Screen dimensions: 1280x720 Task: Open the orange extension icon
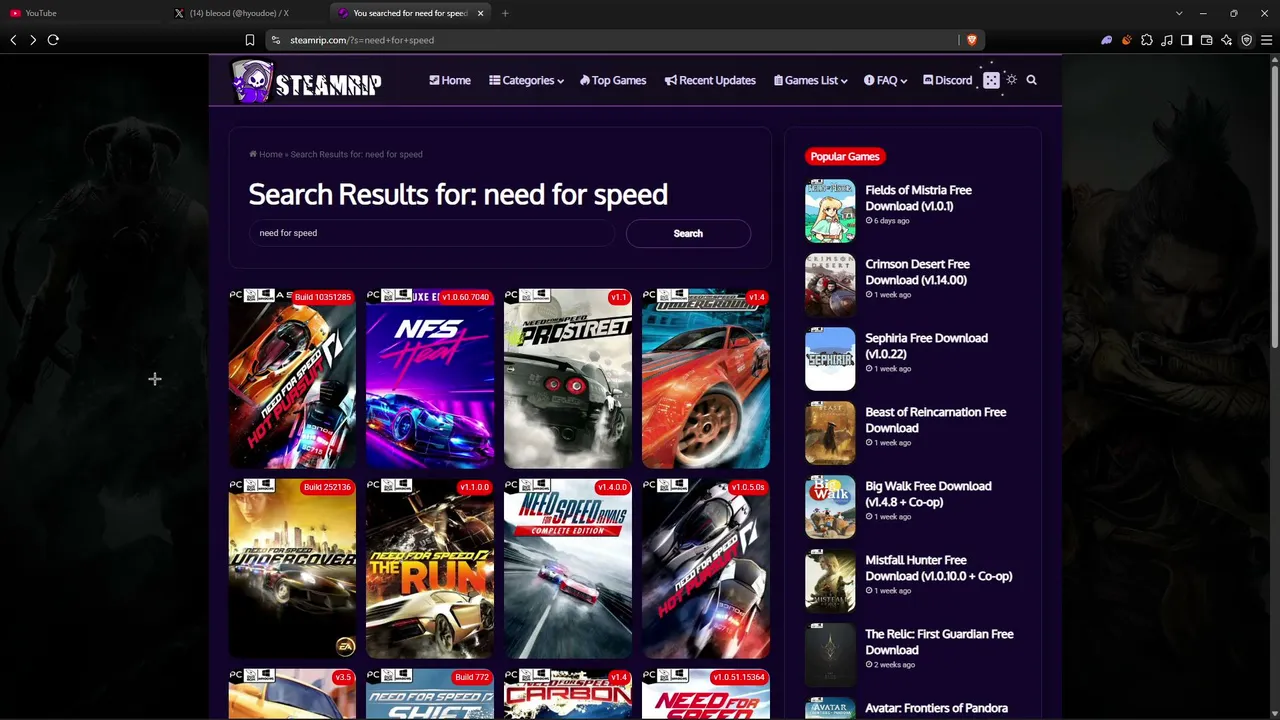click(x=1127, y=40)
